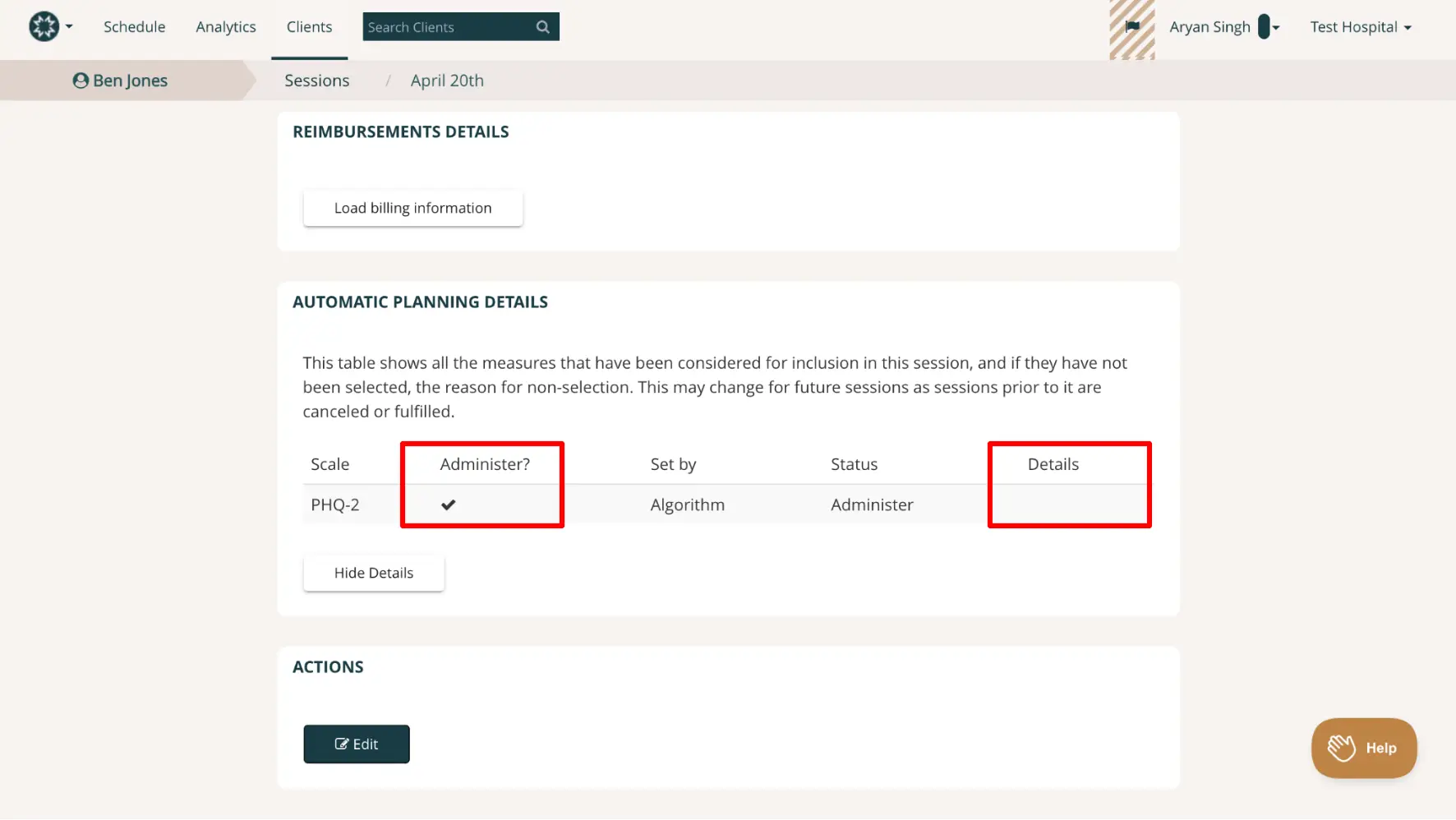Viewport: 1456px width, 820px height.
Task: Open the Analytics section
Action: 225,26
